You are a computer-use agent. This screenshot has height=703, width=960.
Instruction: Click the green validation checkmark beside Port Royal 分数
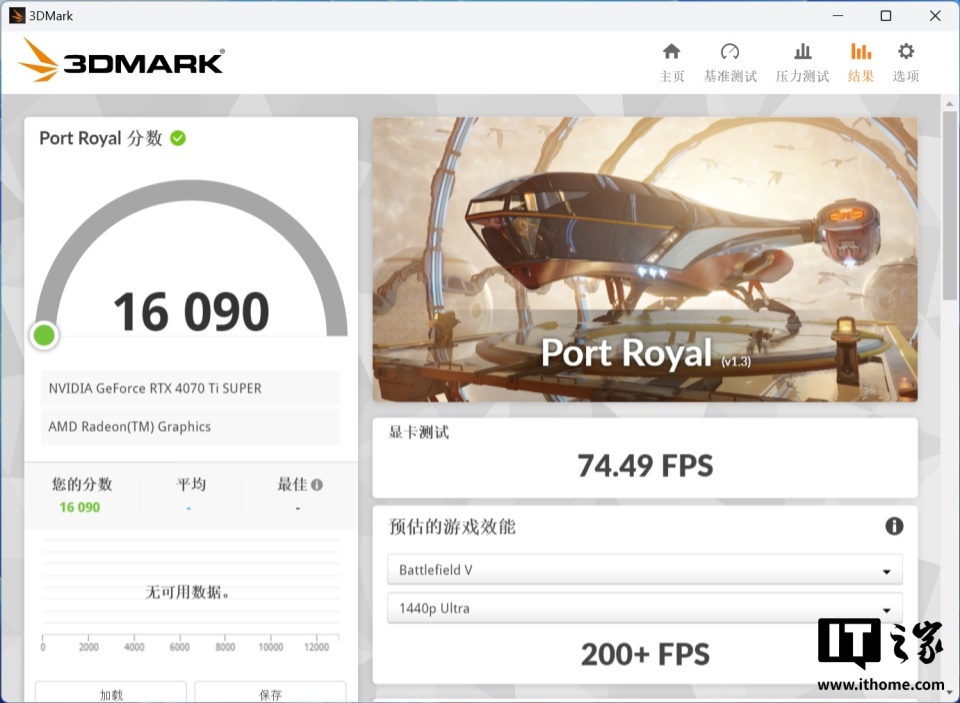click(x=178, y=138)
